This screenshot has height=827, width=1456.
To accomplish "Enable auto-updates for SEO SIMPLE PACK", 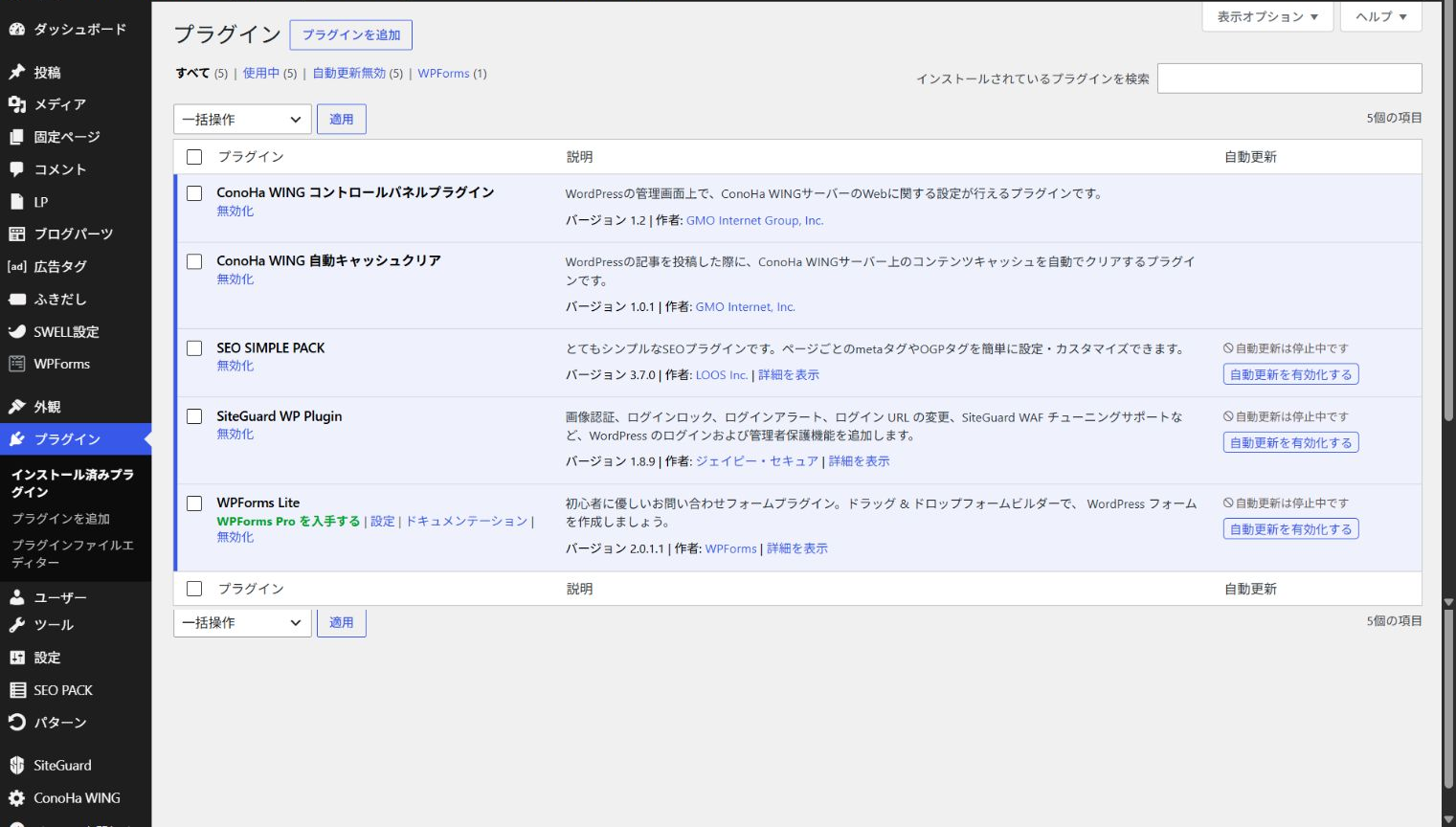I will pos(1290,375).
